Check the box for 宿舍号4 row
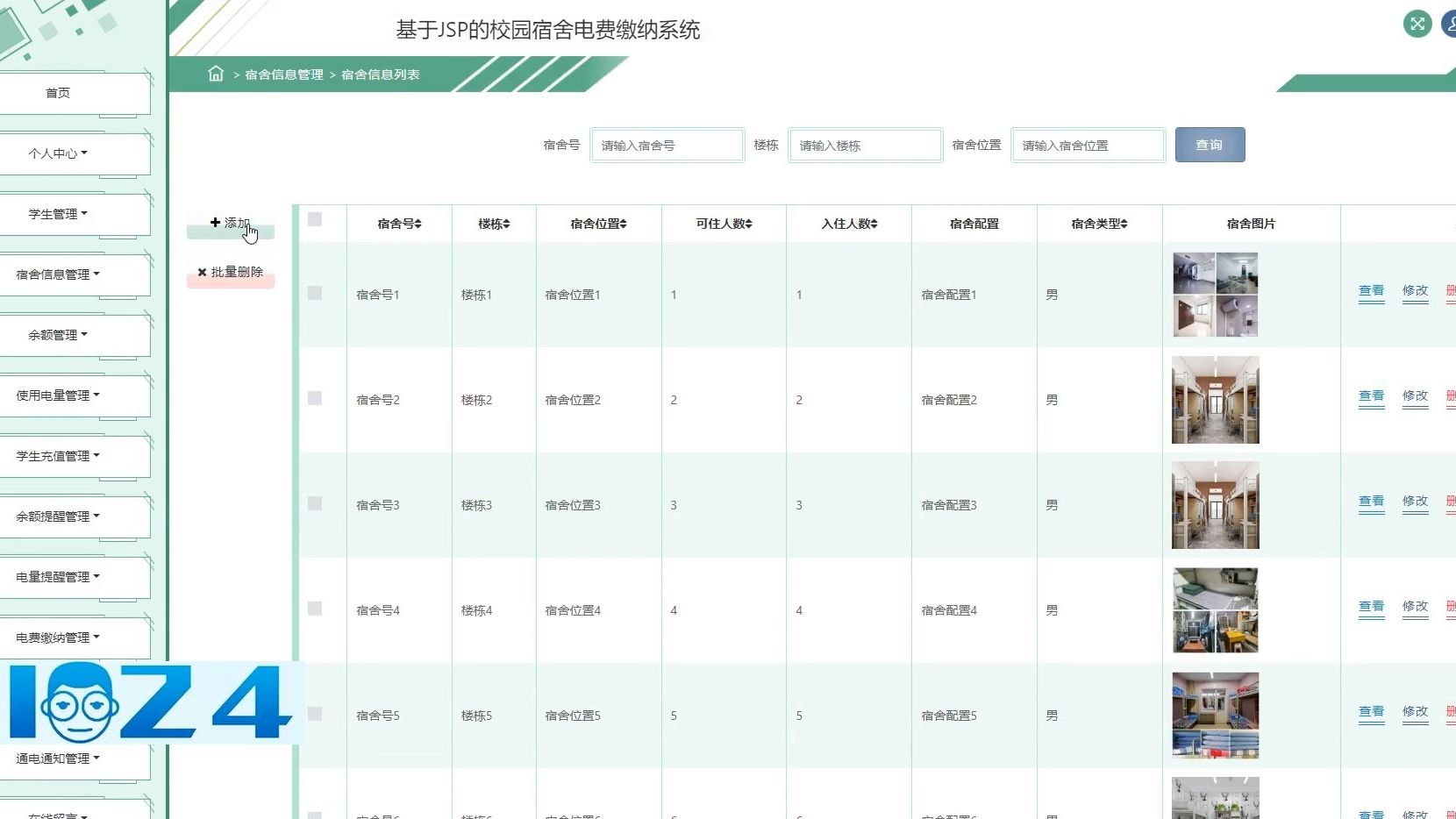 (x=315, y=609)
